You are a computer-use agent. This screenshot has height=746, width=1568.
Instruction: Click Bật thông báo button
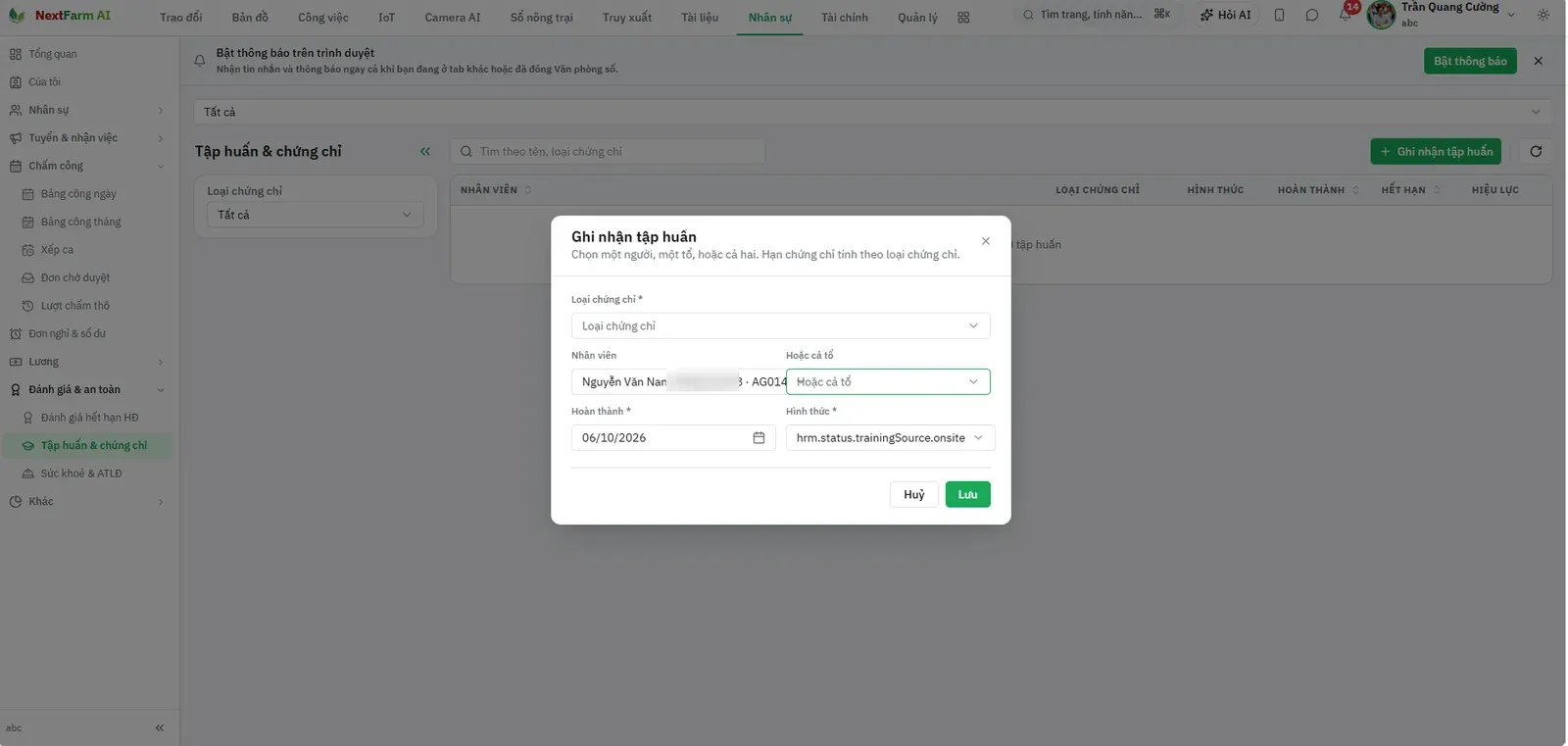click(1470, 61)
